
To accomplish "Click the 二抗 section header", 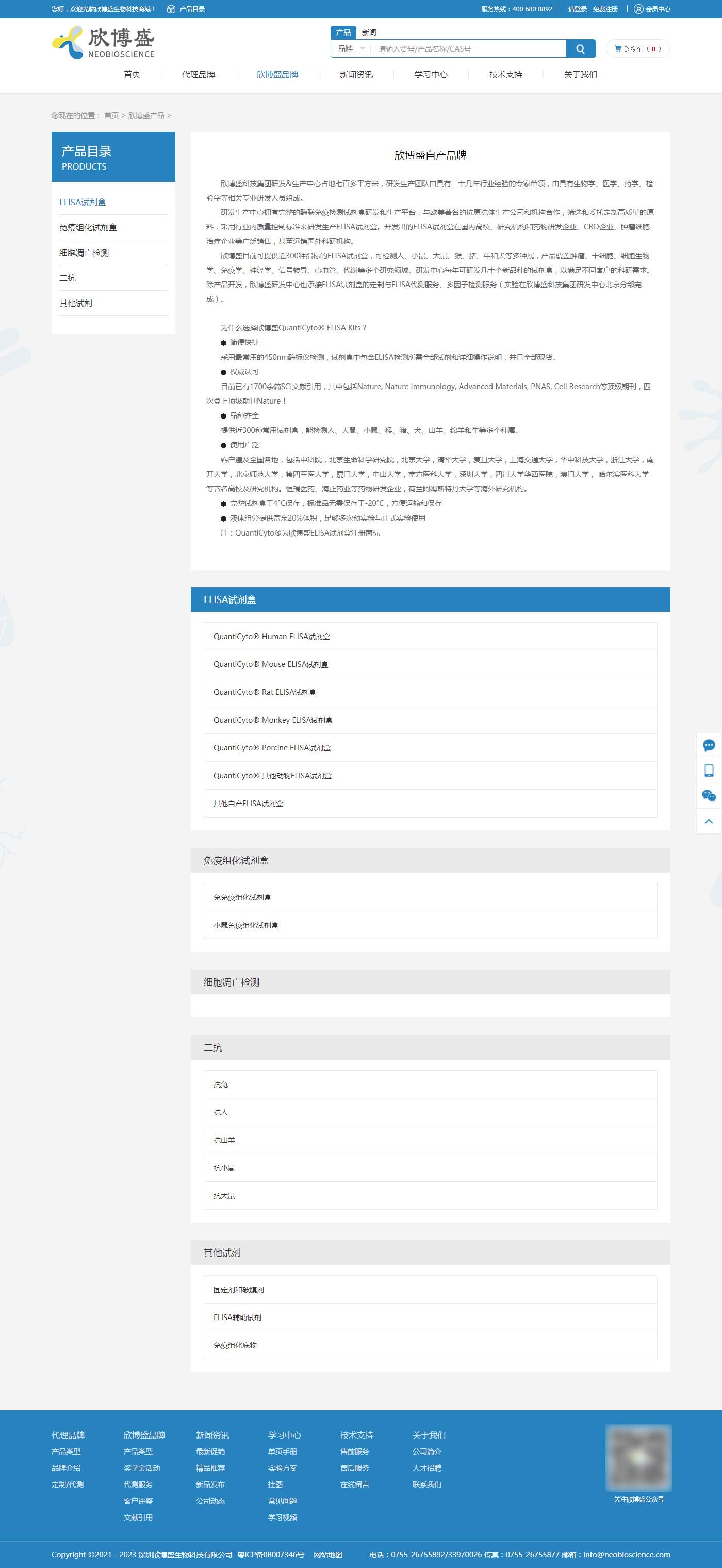I will pos(431,1047).
